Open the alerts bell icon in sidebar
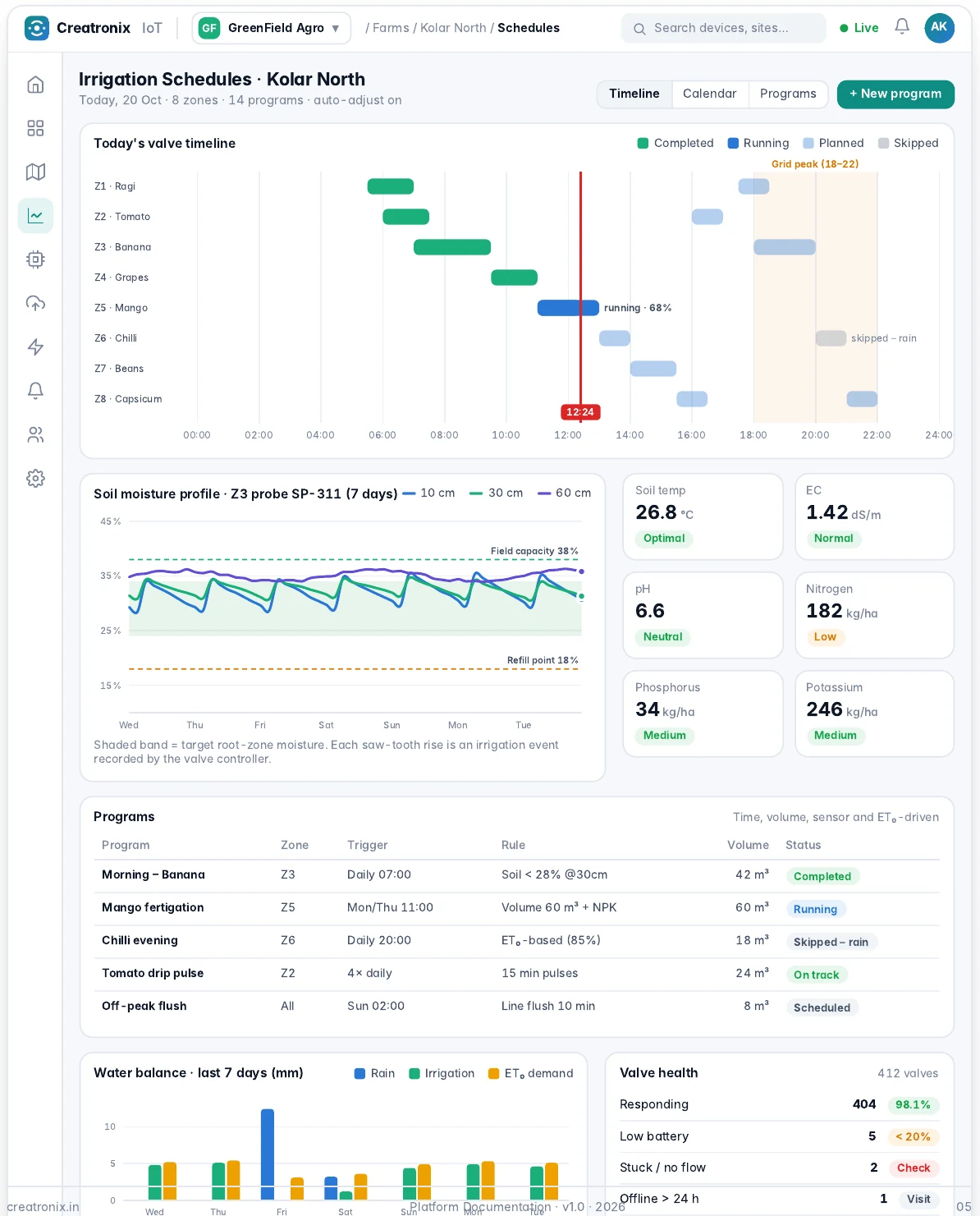 pos(35,391)
